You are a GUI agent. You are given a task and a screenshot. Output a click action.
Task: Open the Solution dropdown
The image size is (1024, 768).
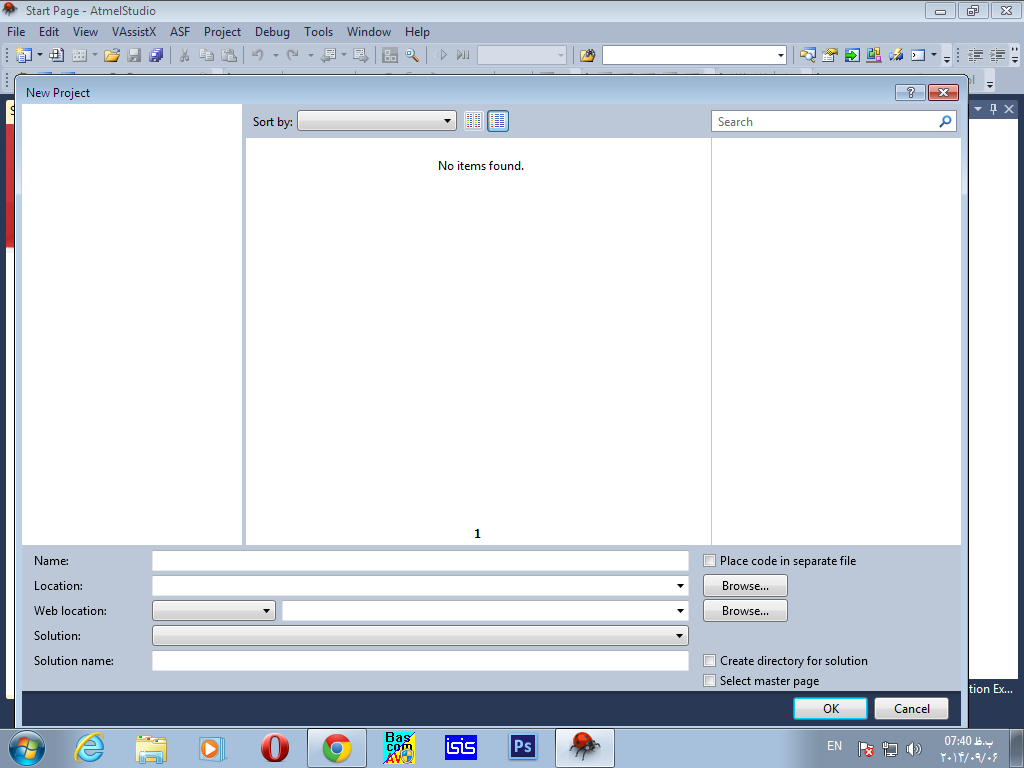pos(420,635)
